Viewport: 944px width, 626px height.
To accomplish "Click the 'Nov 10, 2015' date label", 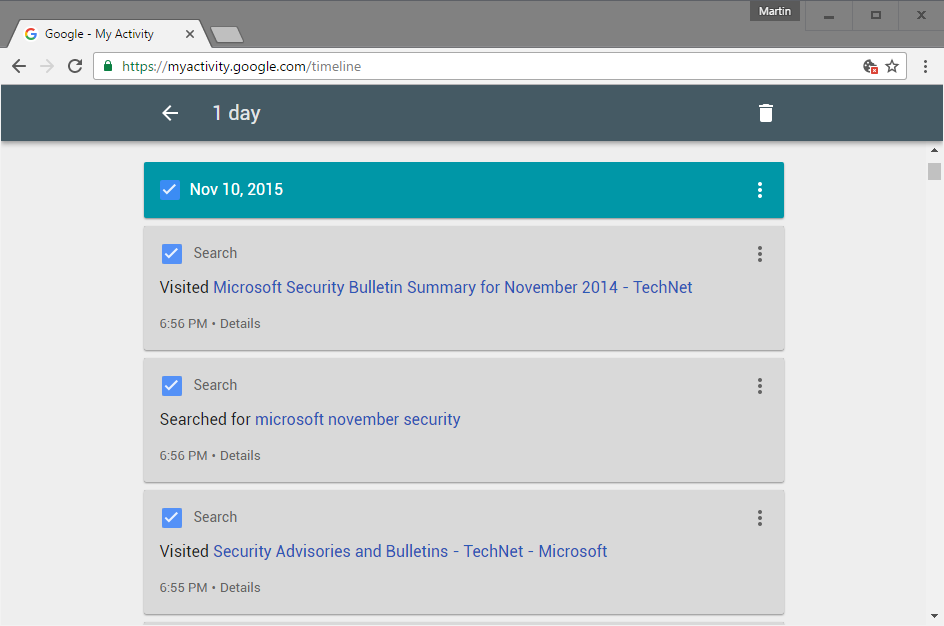I will pos(237,190).
